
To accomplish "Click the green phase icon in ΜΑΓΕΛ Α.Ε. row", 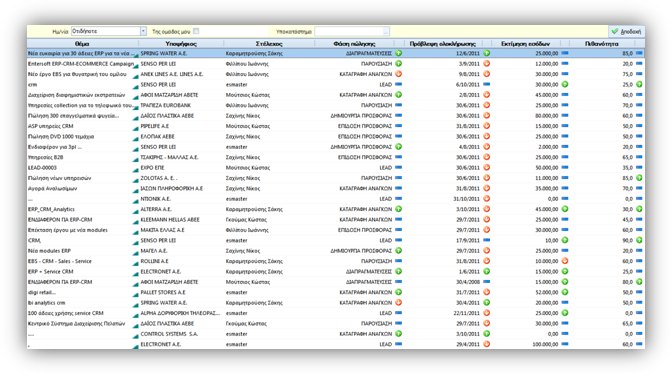I will pos(398,250).
